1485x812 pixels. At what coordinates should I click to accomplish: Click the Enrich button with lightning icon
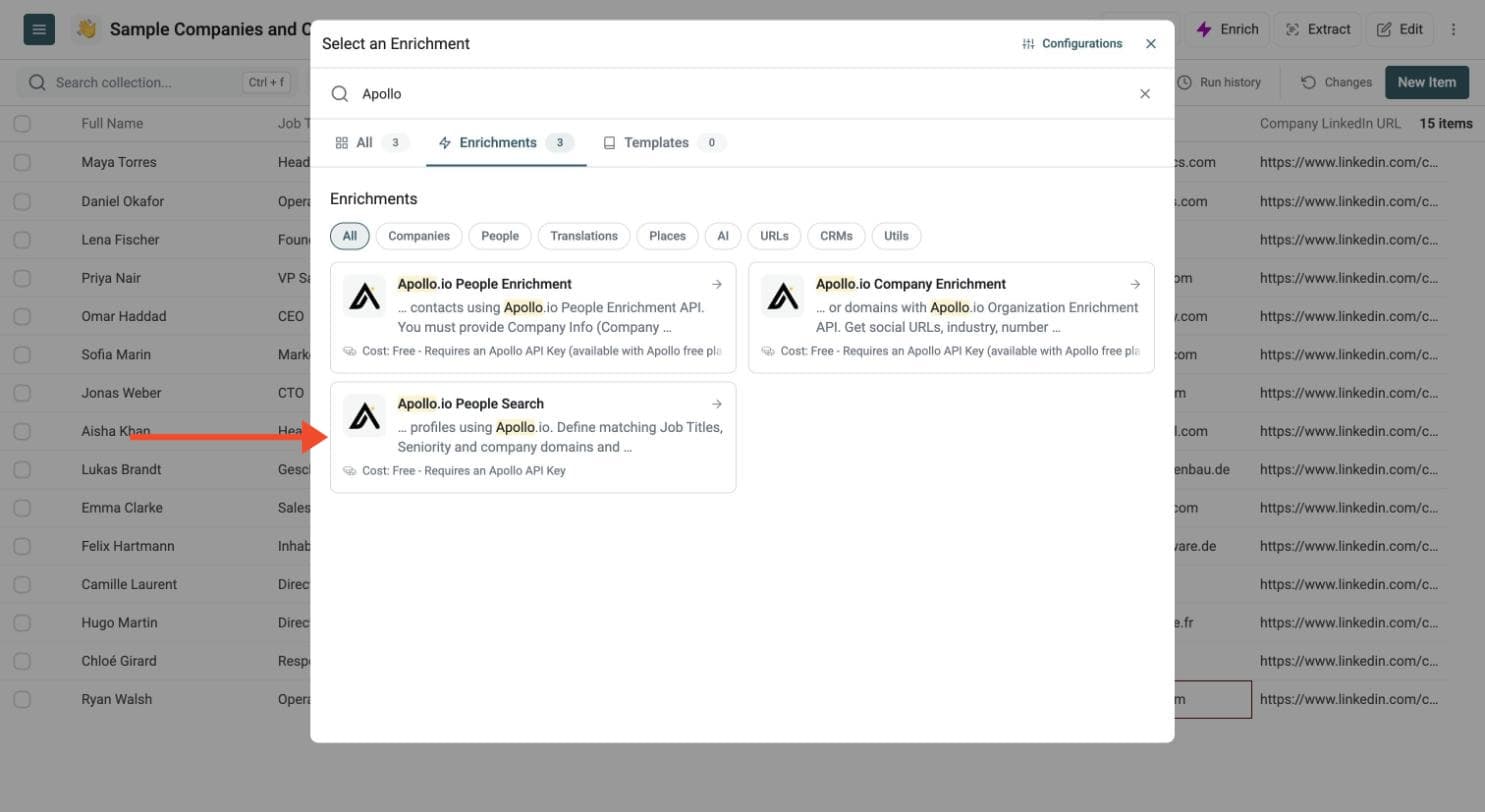coord(1229,29)
